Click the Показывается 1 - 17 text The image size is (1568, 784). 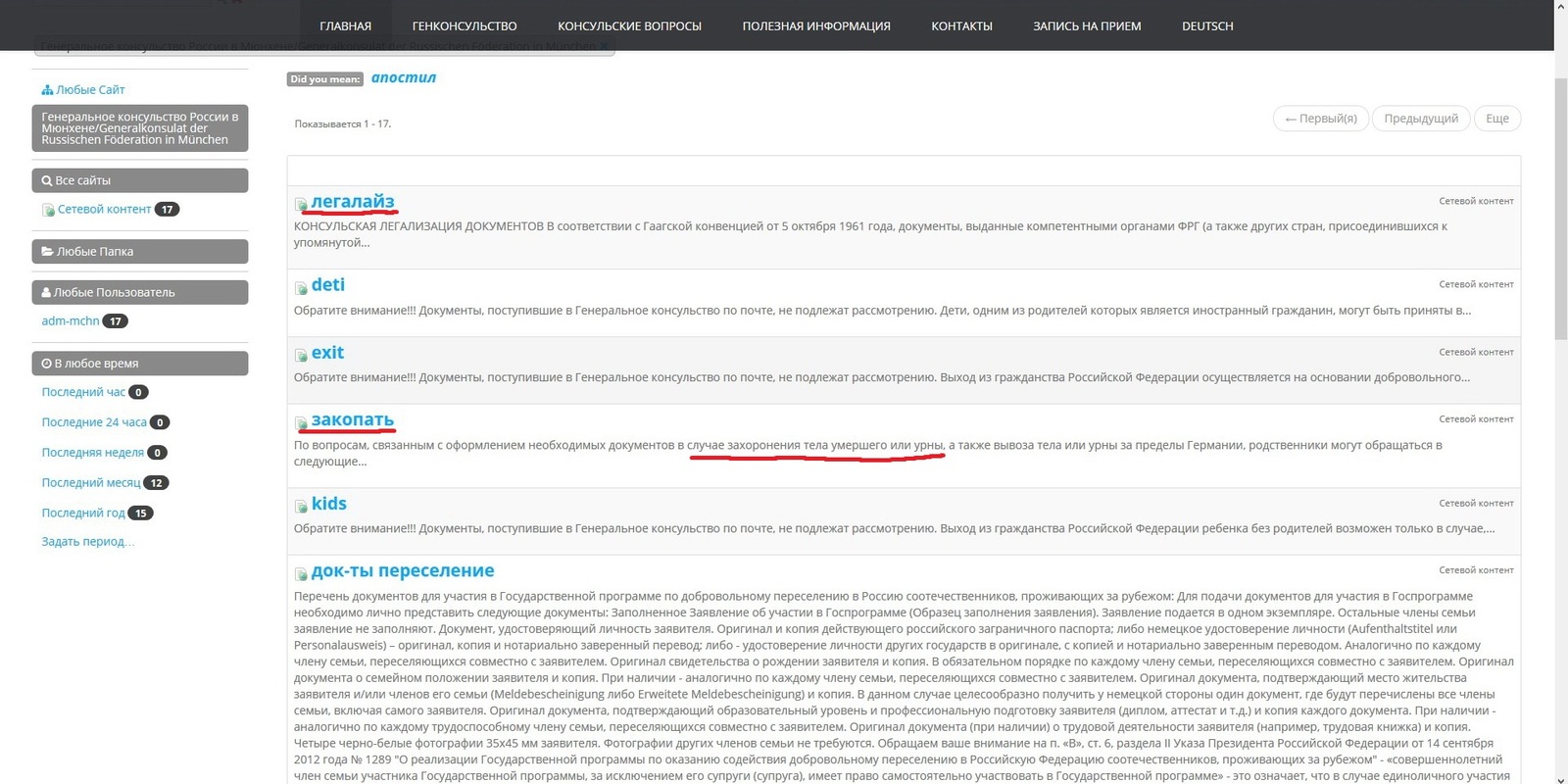[x=342, y=124]
